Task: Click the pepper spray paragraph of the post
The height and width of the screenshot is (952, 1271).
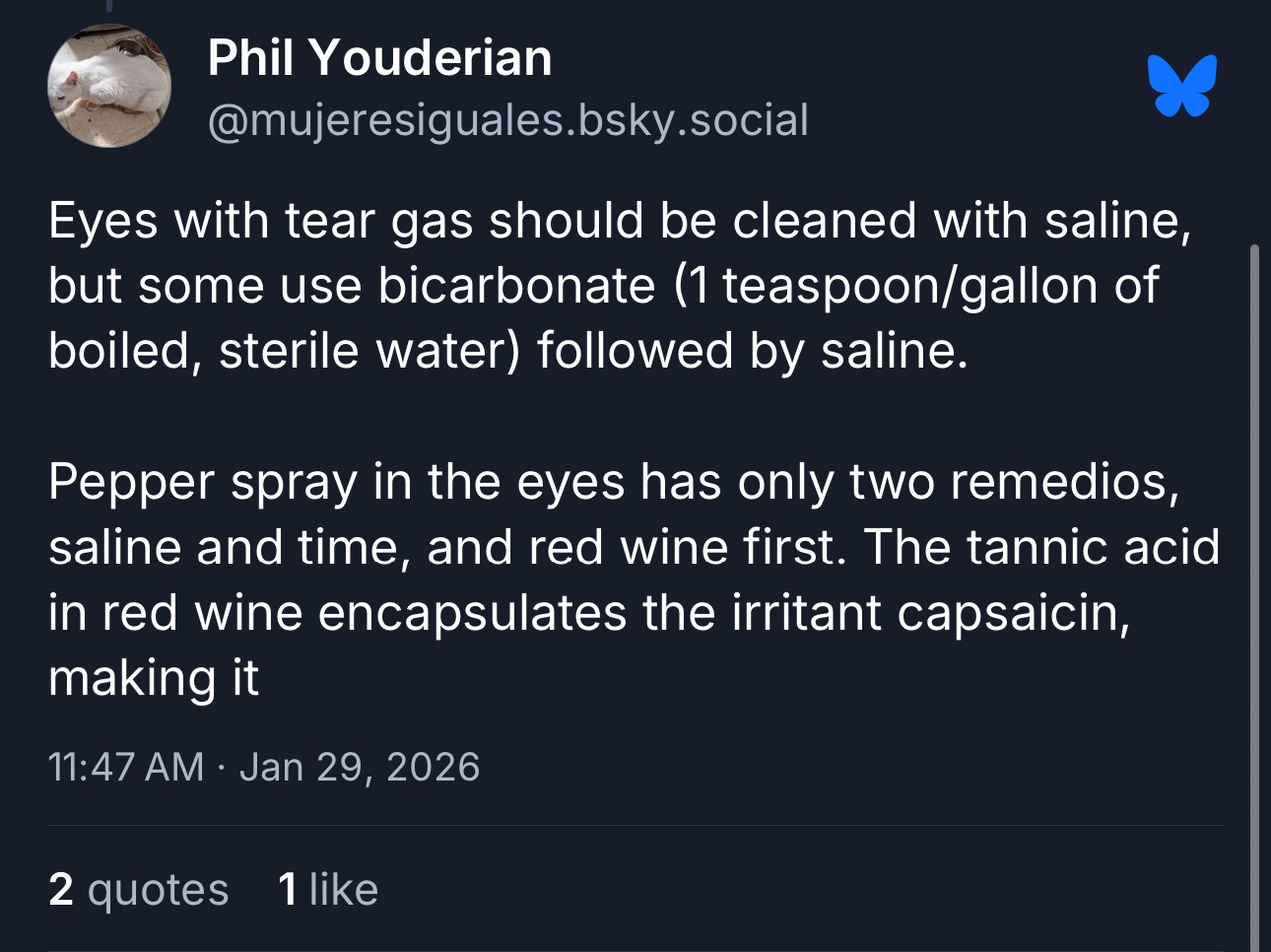Action: tap(631, 579)
